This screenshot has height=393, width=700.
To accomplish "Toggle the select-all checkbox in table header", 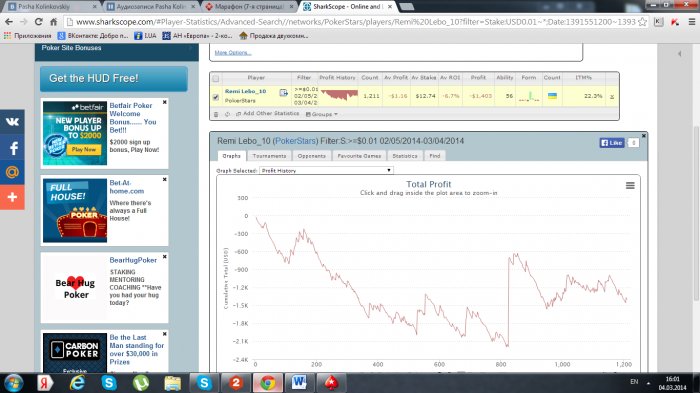I will click(x=216, y=79).
